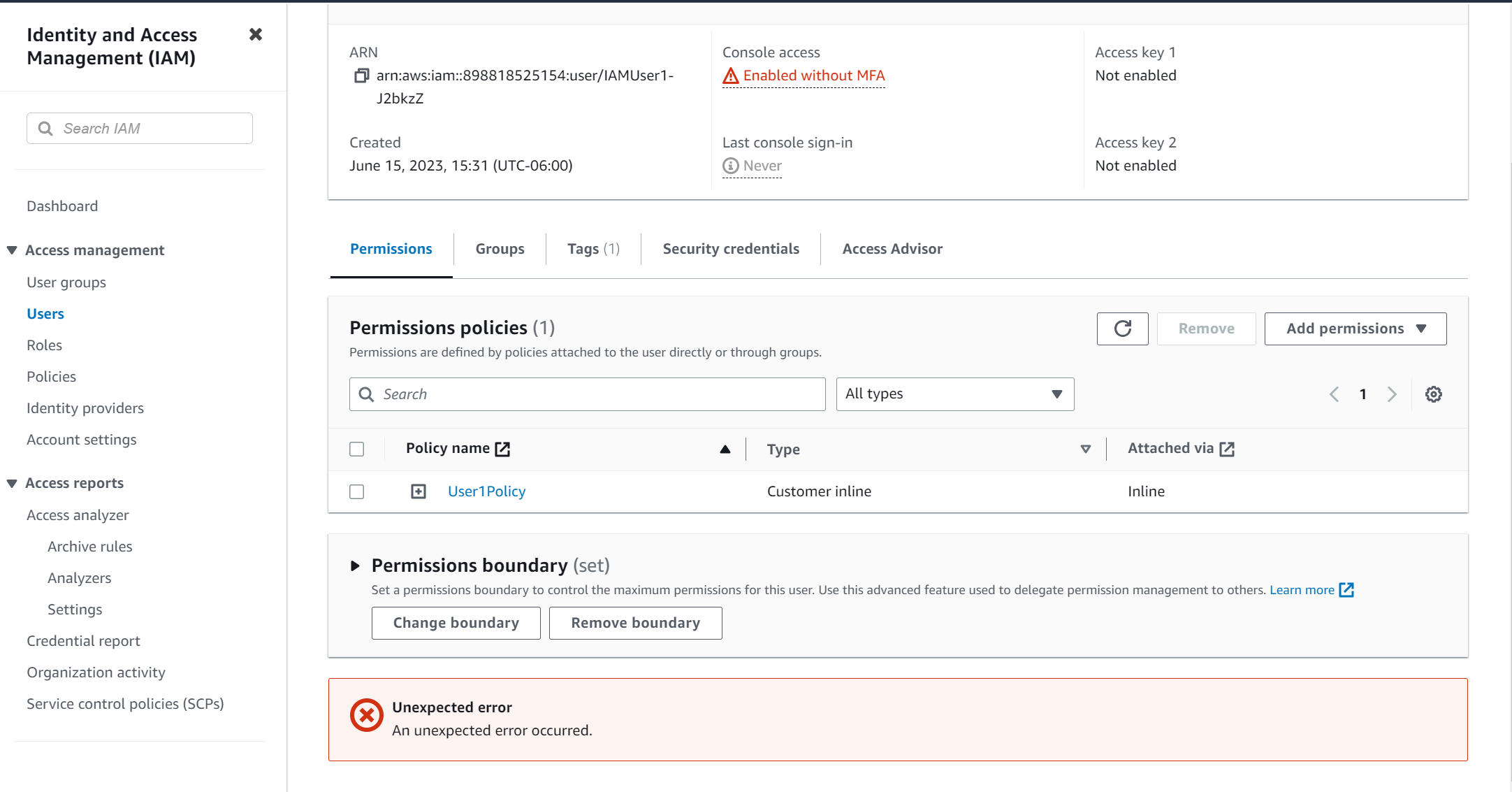Switch to the Security credentials tab

pos(730,249)
